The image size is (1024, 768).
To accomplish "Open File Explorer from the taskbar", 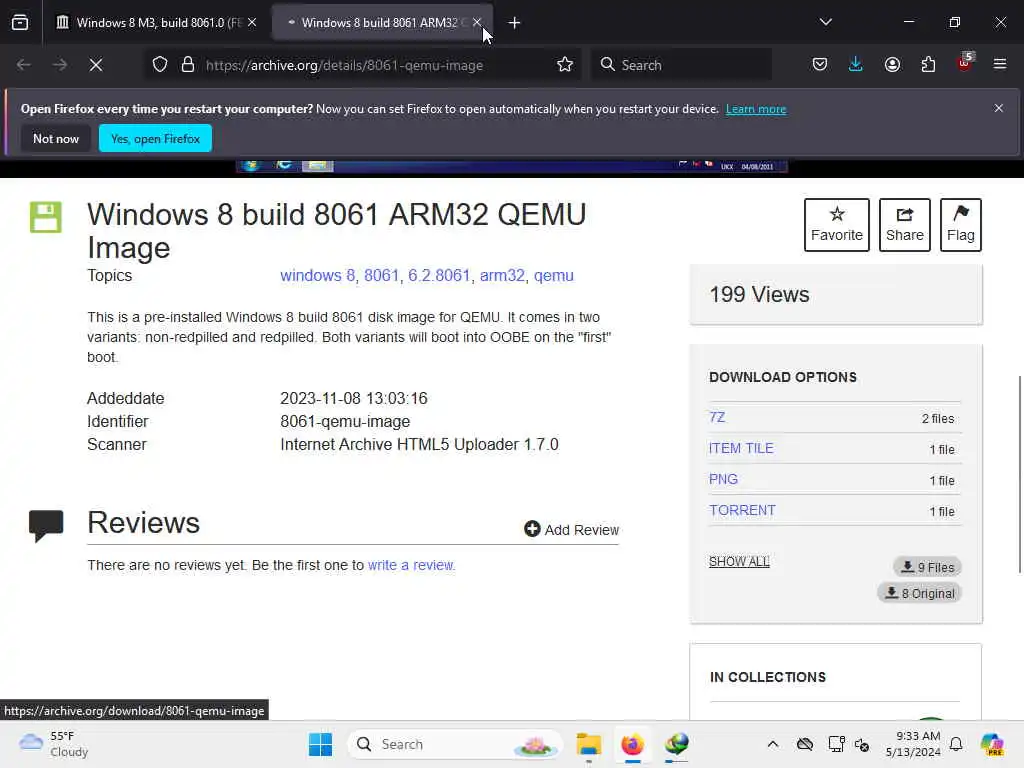I will pyautogui.click(x=588, y=744).
